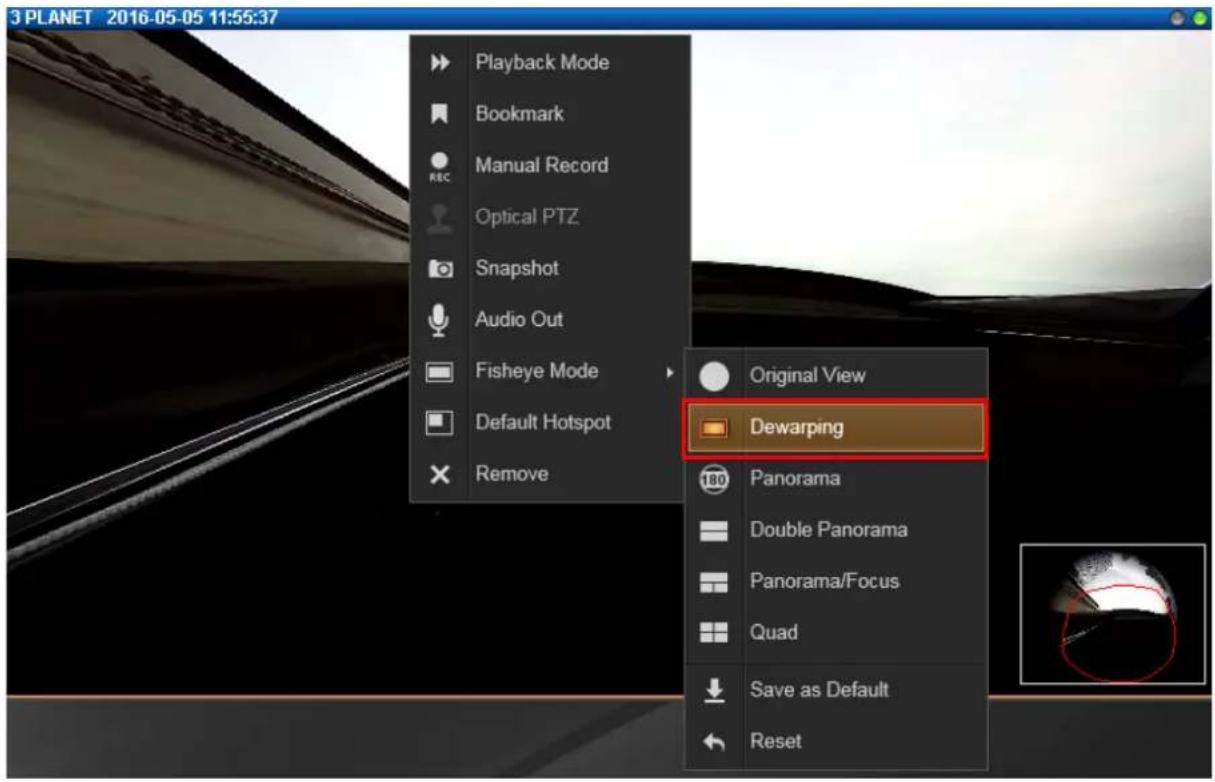Click the Playback Mode fast-forward icon

tap(439, 63)
